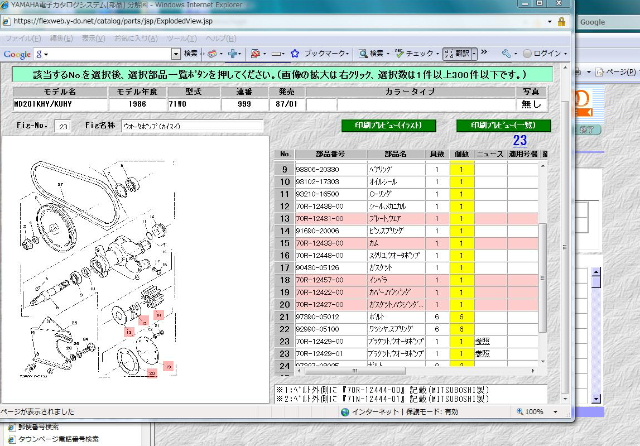
Task: Open the 表示(V) menu
Action: [x=93, y=38]
